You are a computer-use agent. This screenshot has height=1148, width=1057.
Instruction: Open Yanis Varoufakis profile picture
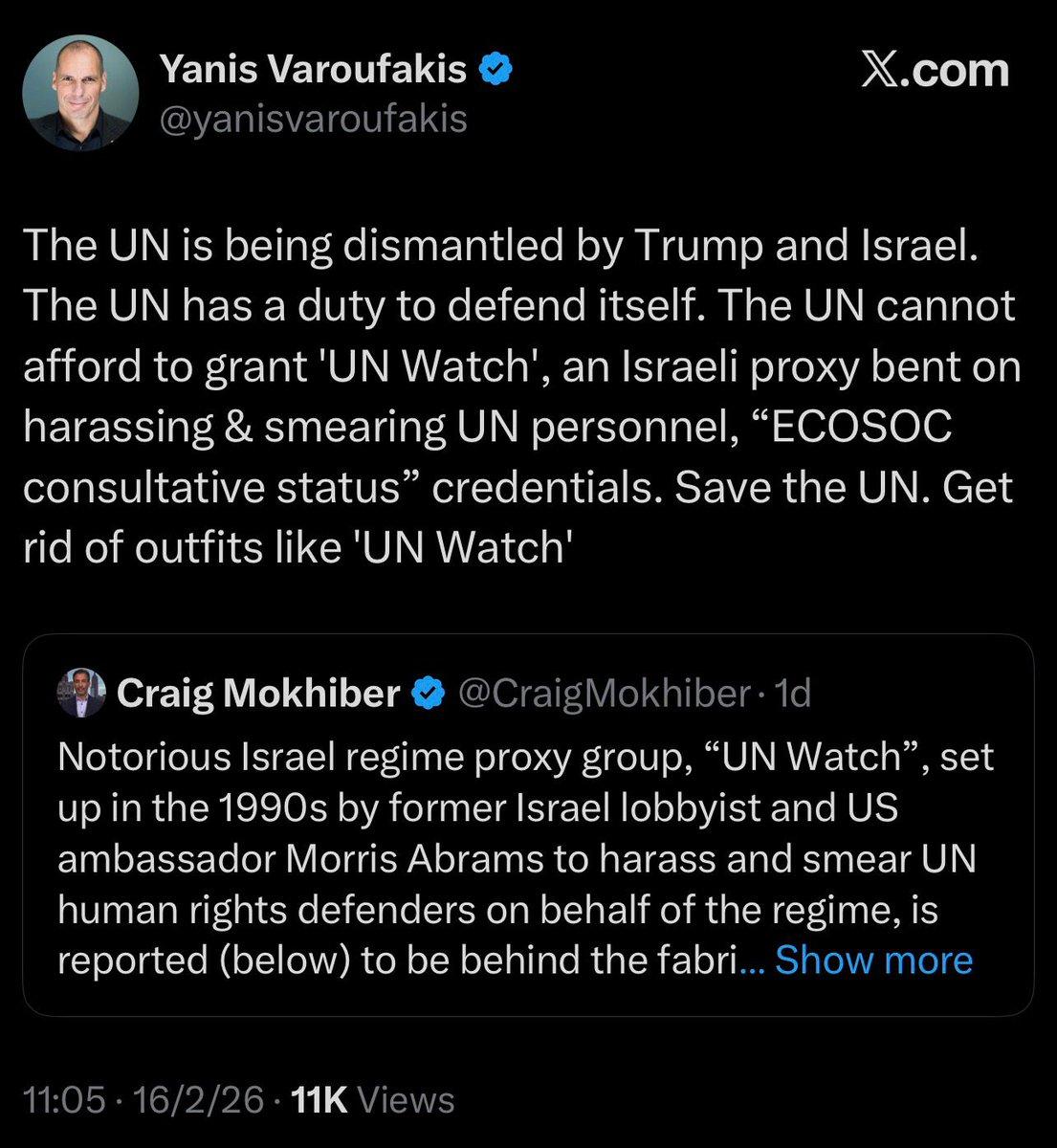point(80,93)
